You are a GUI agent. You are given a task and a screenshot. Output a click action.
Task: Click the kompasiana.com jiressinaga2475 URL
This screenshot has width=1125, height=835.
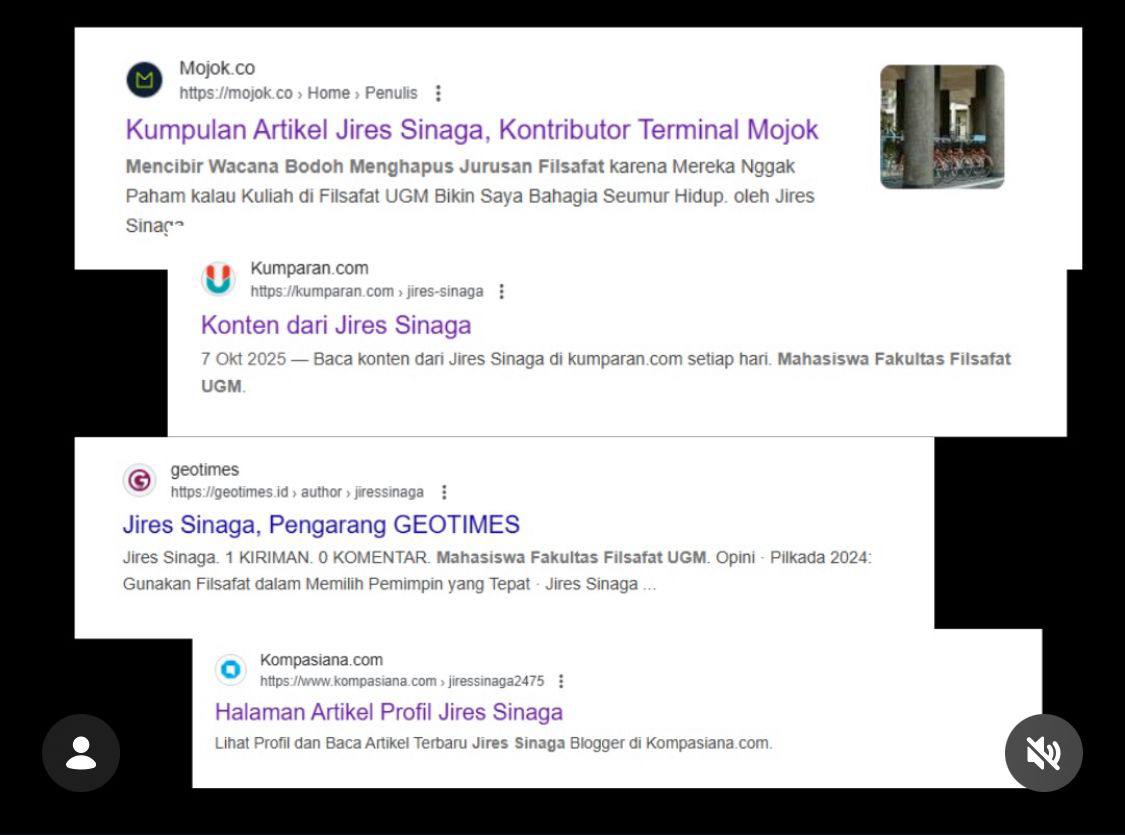click(402, 681)
